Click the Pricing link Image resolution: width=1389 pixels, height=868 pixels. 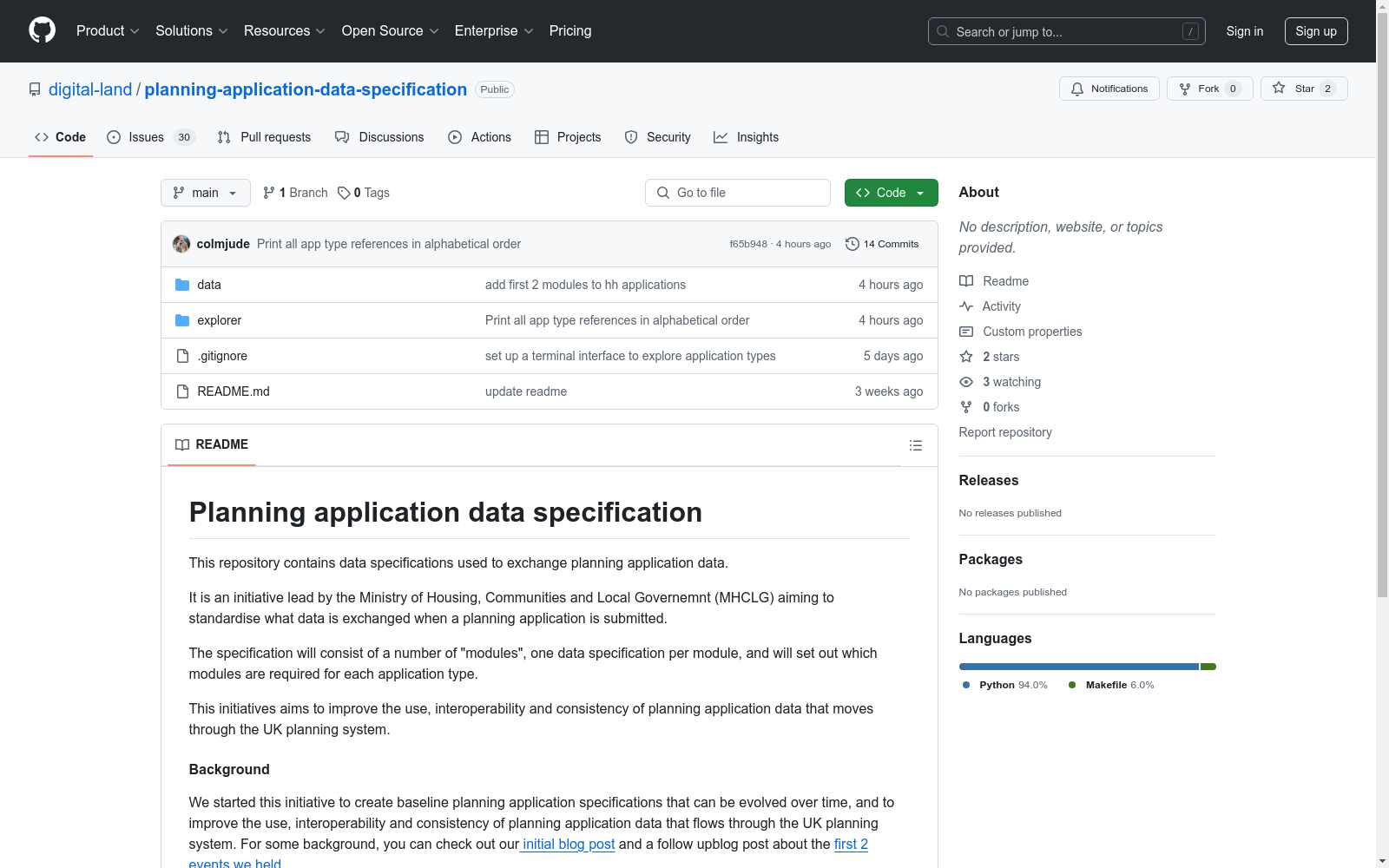[570, 31]
